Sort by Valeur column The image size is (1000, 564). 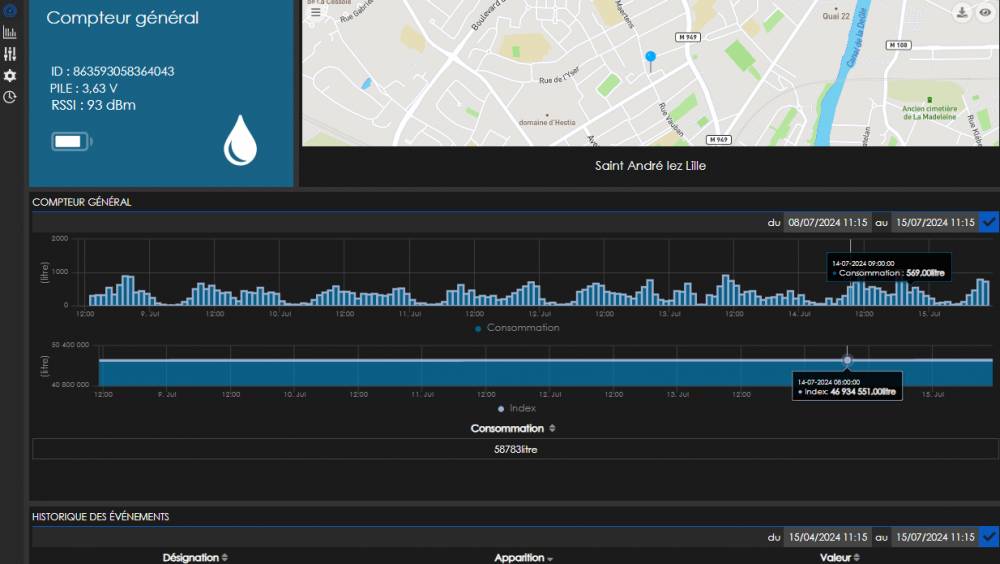tap(839, 558)
